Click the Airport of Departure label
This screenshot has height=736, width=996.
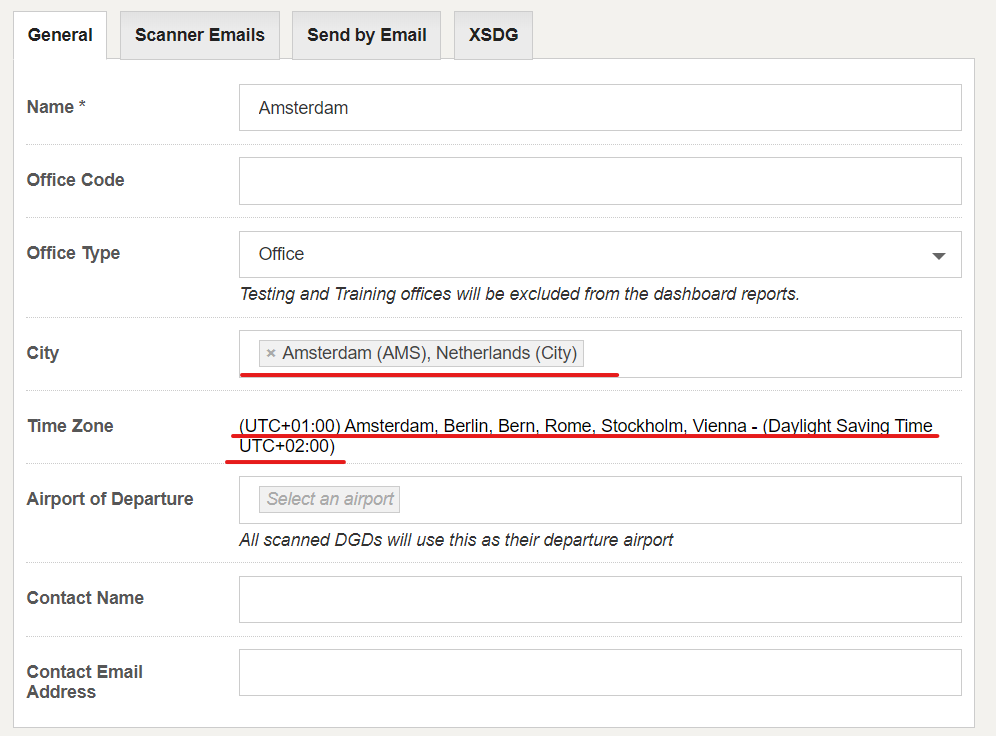point(110,499)
